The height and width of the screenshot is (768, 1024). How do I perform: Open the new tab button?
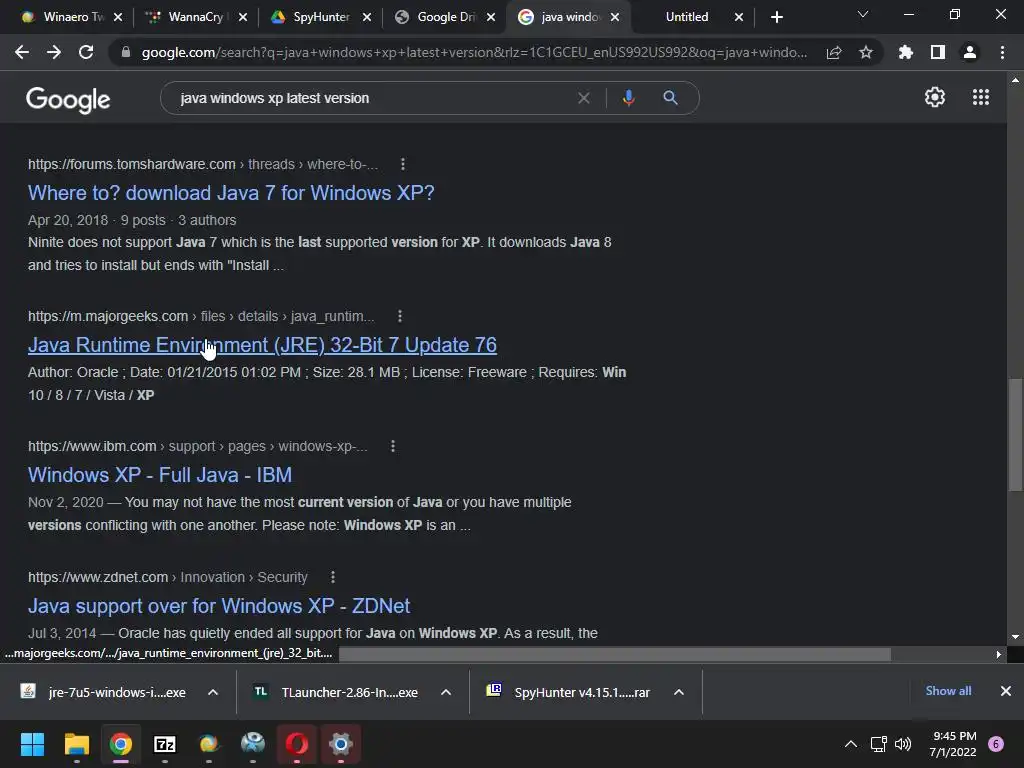[776, 17]
